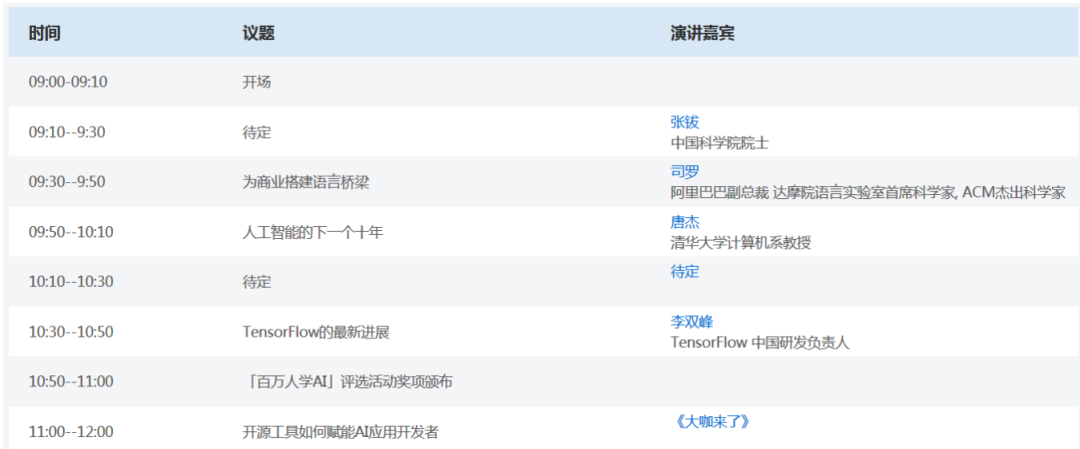Viewport: 1080px width, 449px height.
Task: Select the topic 为商业搭建语言桥梁
Action: tap(307, 182)
